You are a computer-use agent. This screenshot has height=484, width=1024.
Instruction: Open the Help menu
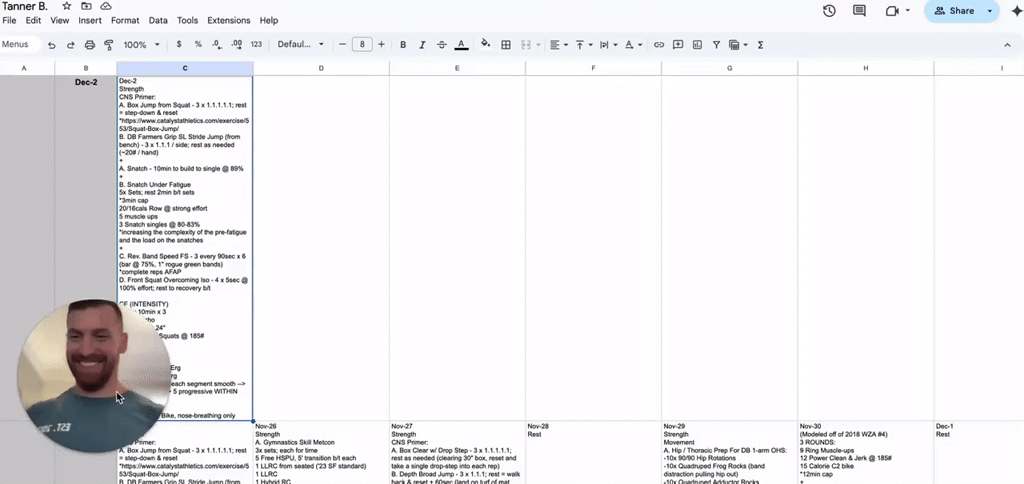(268, 20)
